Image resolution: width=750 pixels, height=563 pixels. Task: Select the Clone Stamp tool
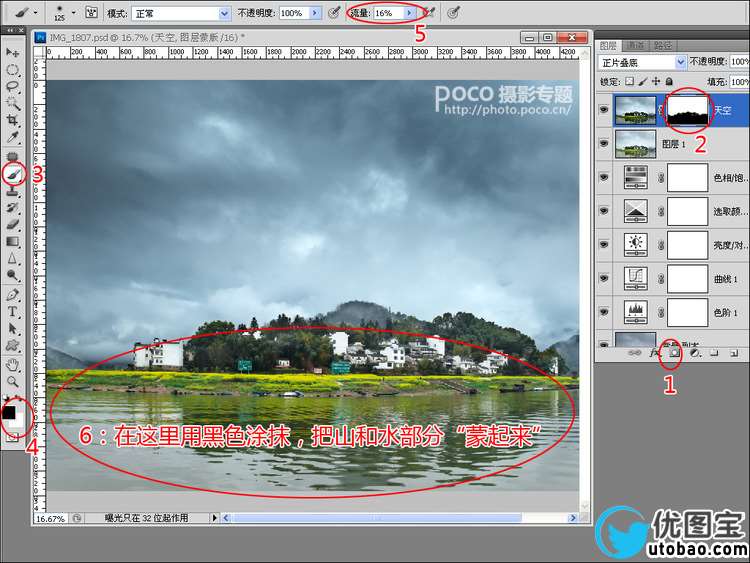pos(12,191)
